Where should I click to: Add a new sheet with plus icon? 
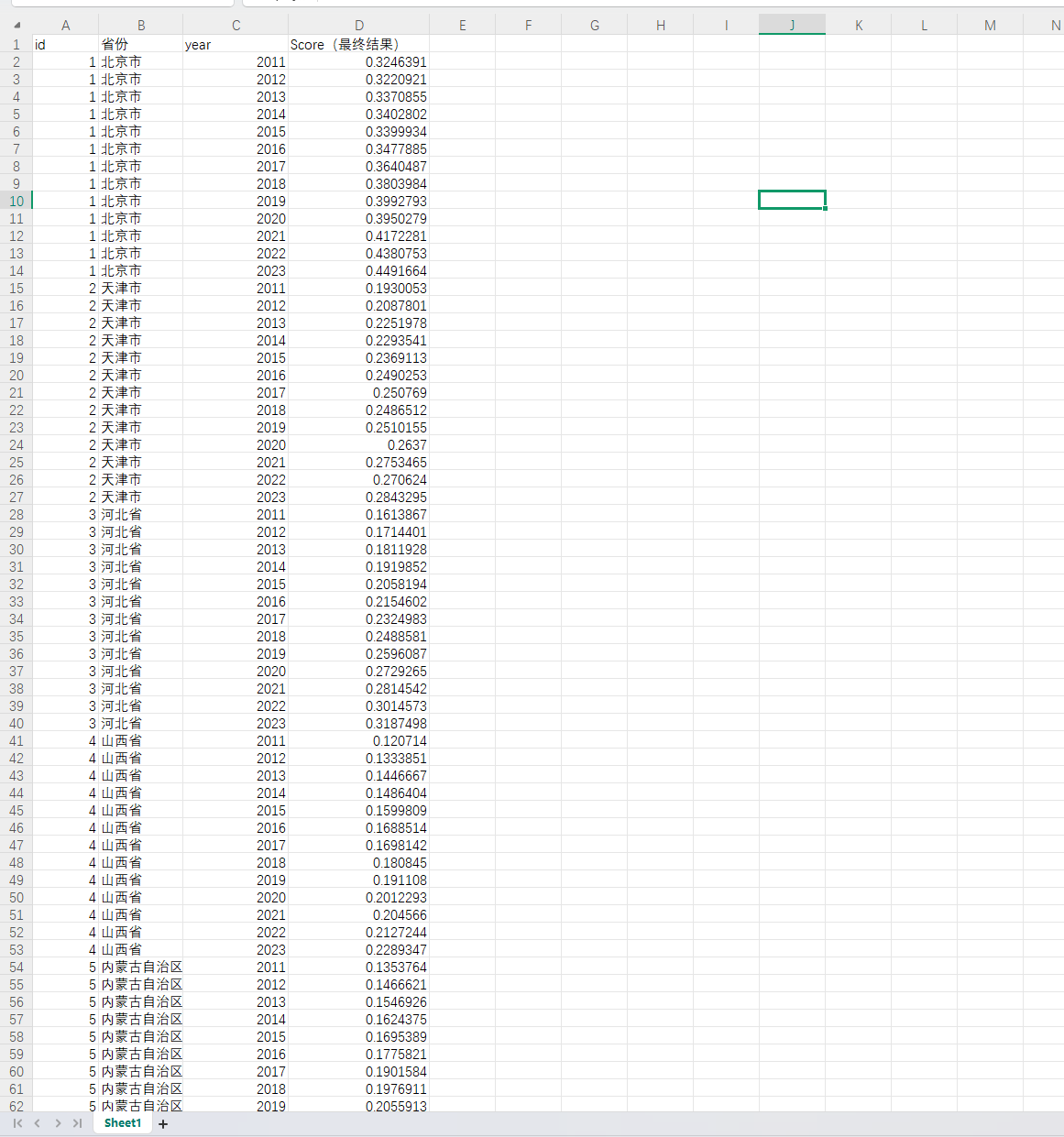click(163, 1124)
